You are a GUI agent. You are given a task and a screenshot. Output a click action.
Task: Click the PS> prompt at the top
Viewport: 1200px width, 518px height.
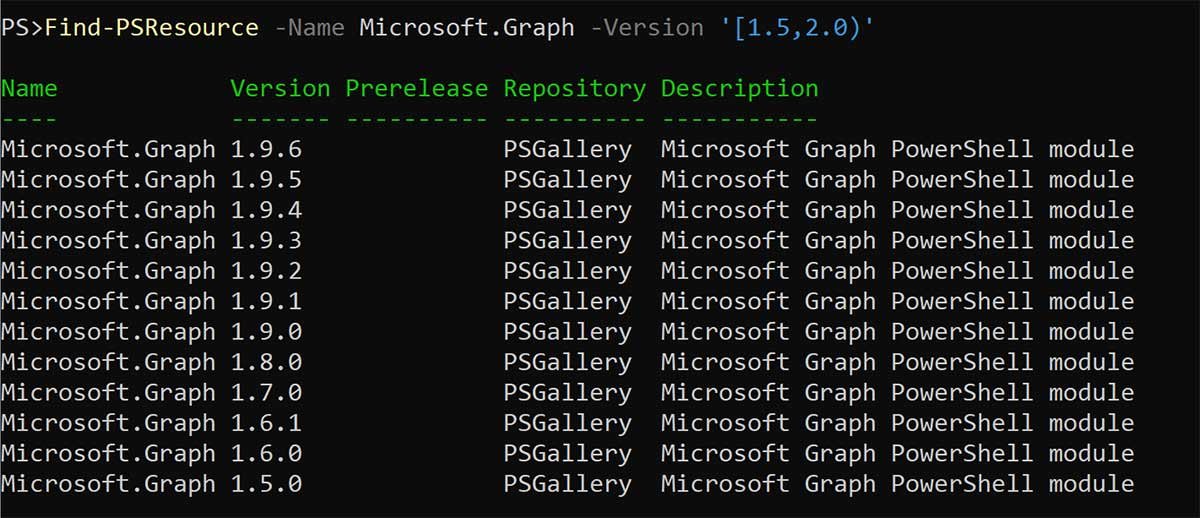pyautogui.click(x=21, y=27)
